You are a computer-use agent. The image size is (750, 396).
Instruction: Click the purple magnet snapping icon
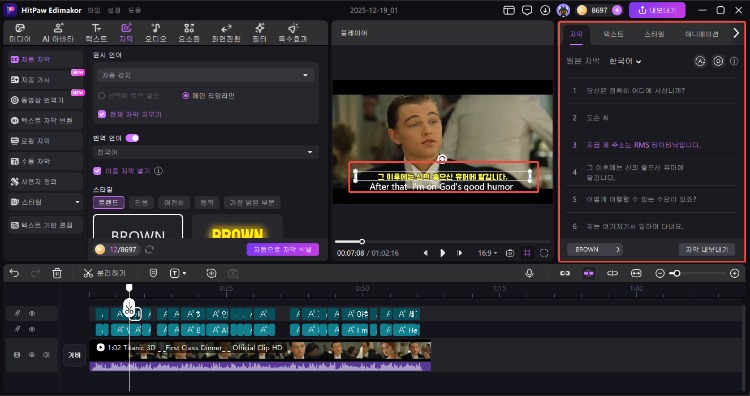588,273
